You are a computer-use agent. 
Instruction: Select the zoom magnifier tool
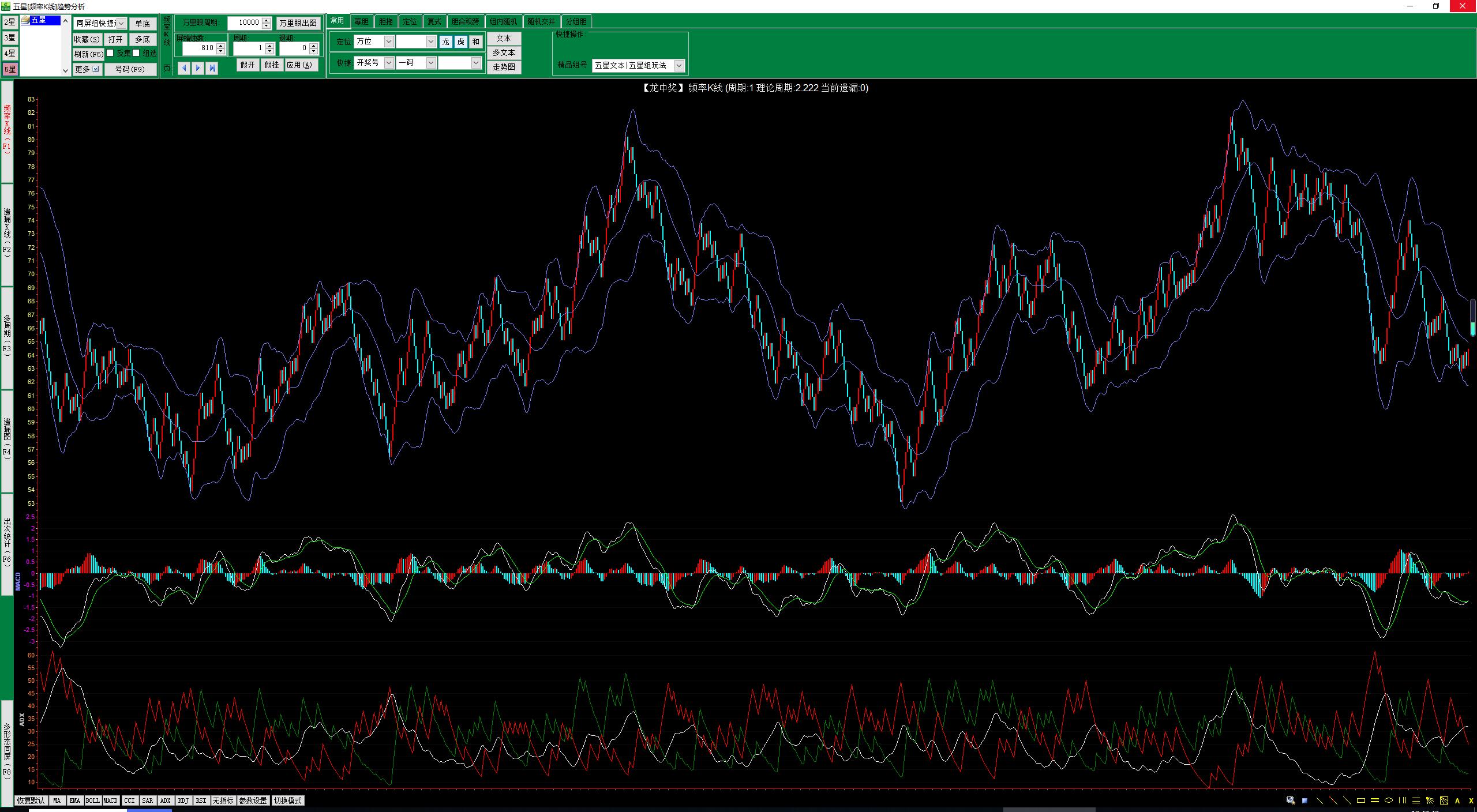pos(1291,800)
